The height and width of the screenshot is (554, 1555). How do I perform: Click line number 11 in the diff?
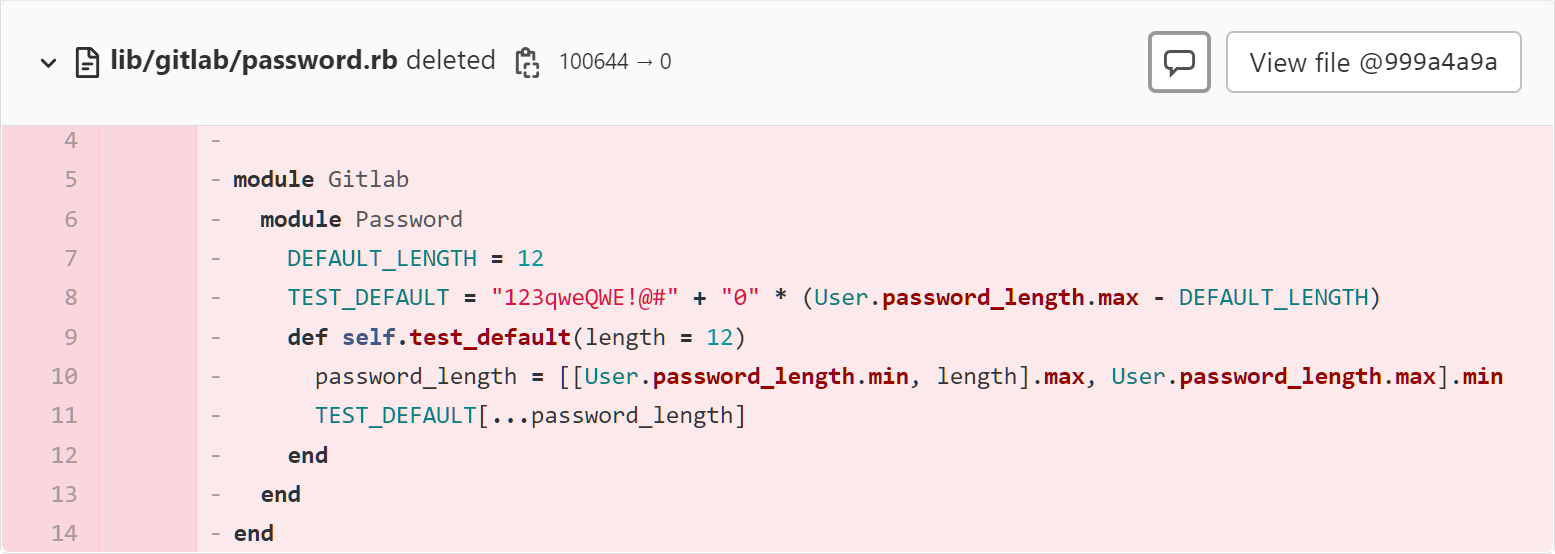[x=64, y=416]
